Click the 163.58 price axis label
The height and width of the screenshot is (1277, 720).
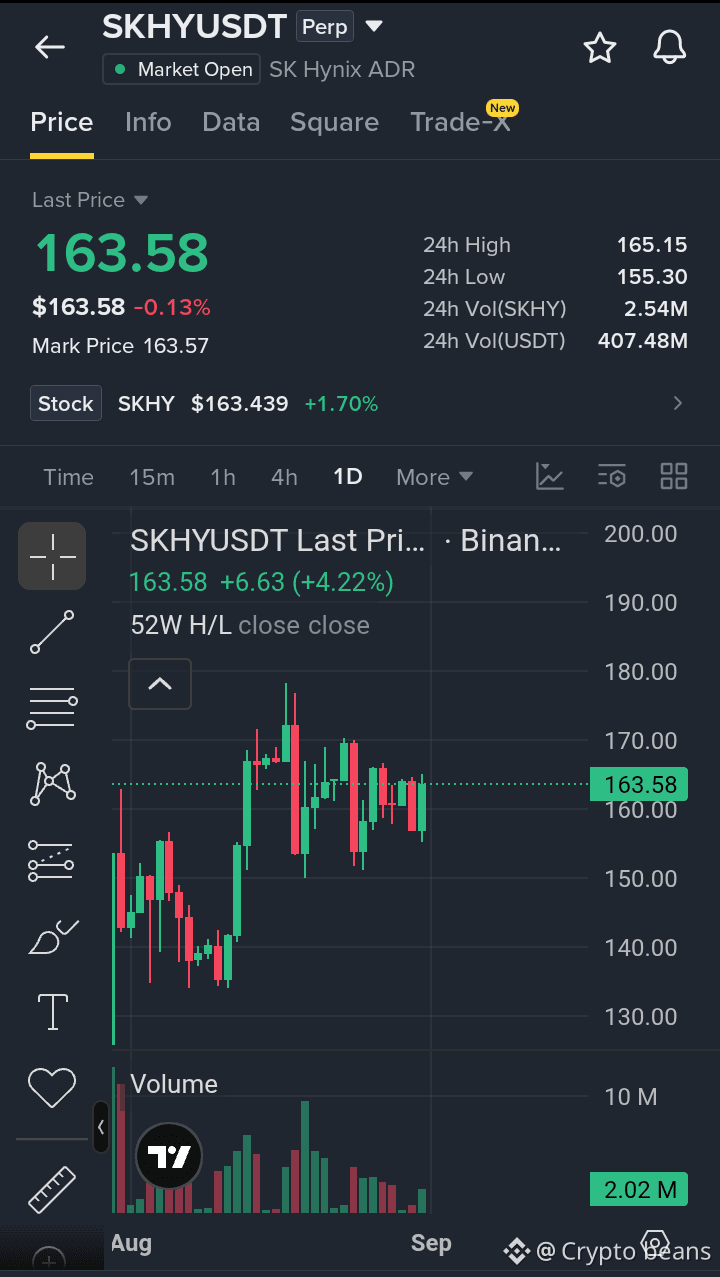coord(639,784)
